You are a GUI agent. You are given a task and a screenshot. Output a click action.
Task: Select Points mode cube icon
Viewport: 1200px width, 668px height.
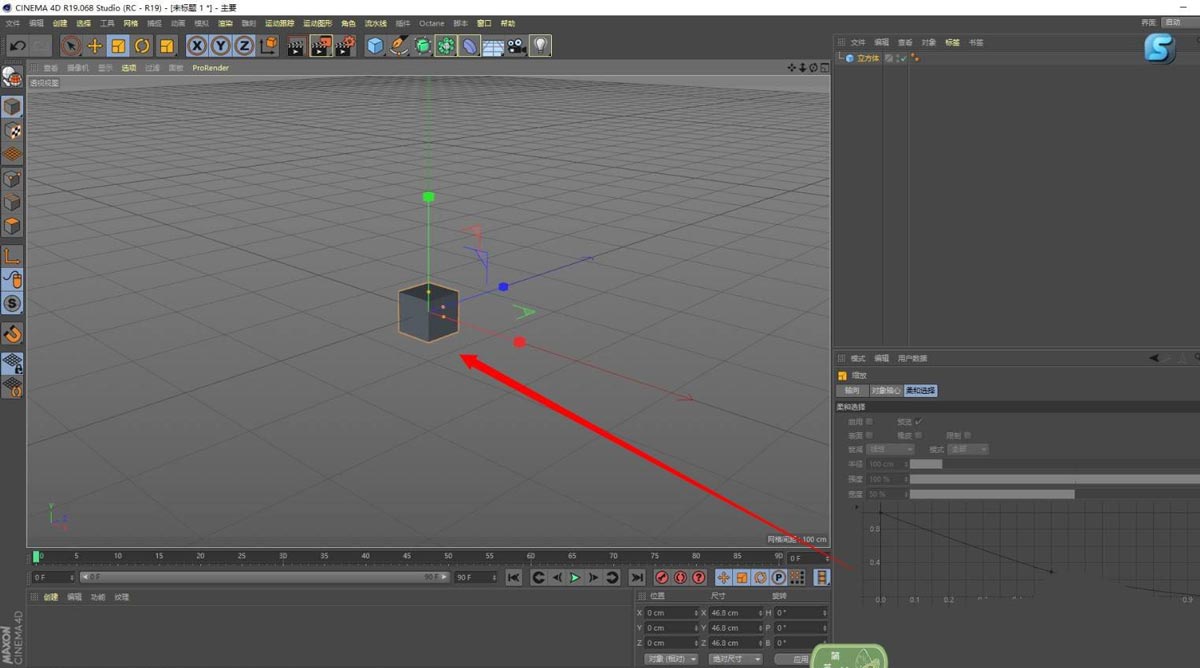point(12,179)
